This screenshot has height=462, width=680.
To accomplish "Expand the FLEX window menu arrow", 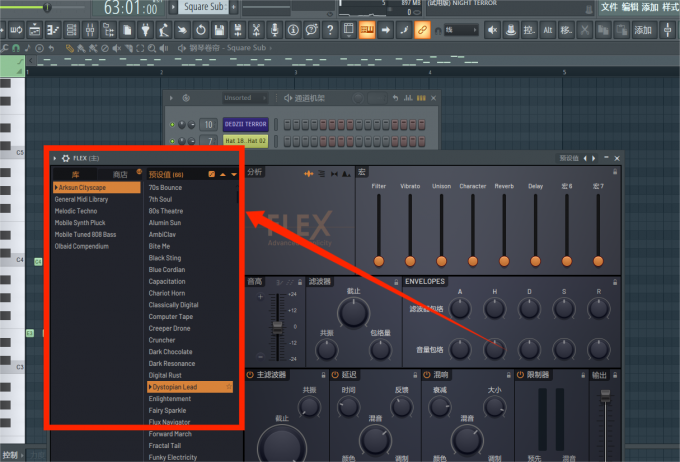I will pos(55,158).
